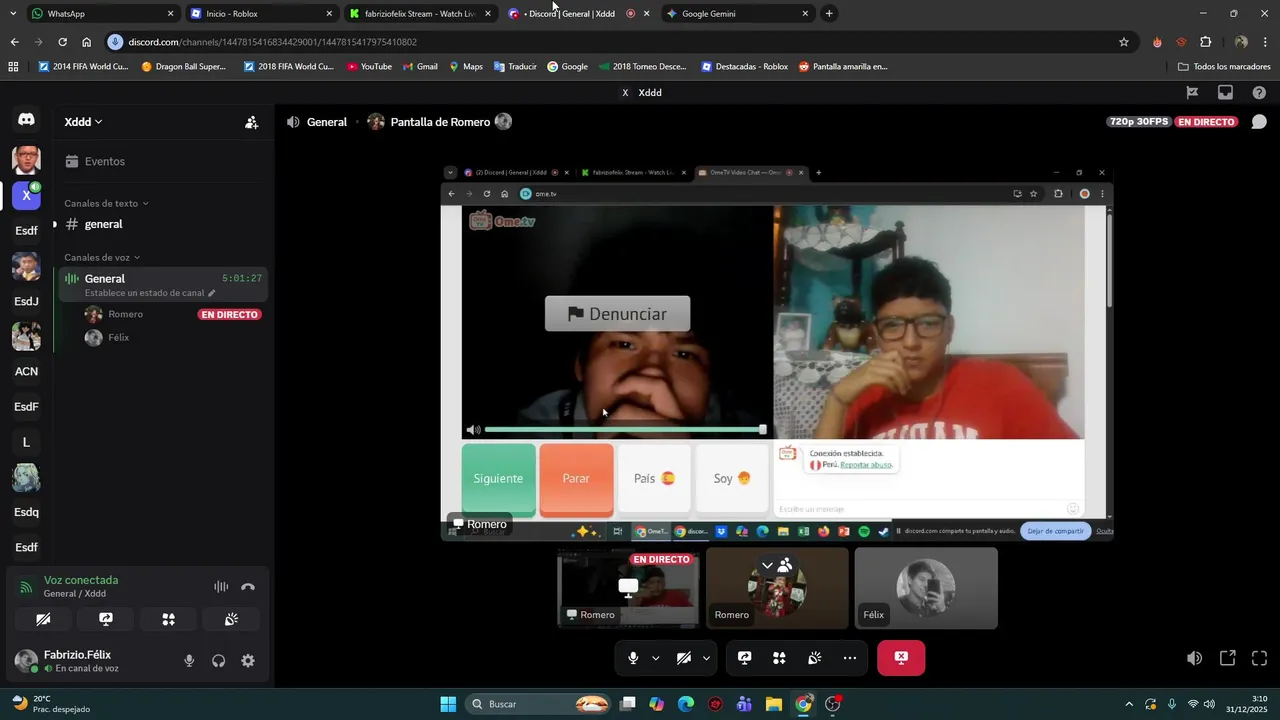Open the general text channel
The height and width of the screenshot is (720, 1280).
point(103,224)
